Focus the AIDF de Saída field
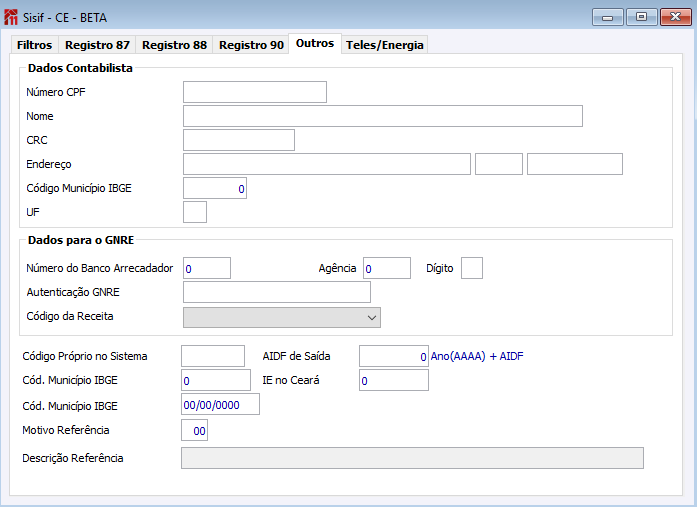Image resolution: width=697 pixels, height=507 pixels. (x=394, y=356)
